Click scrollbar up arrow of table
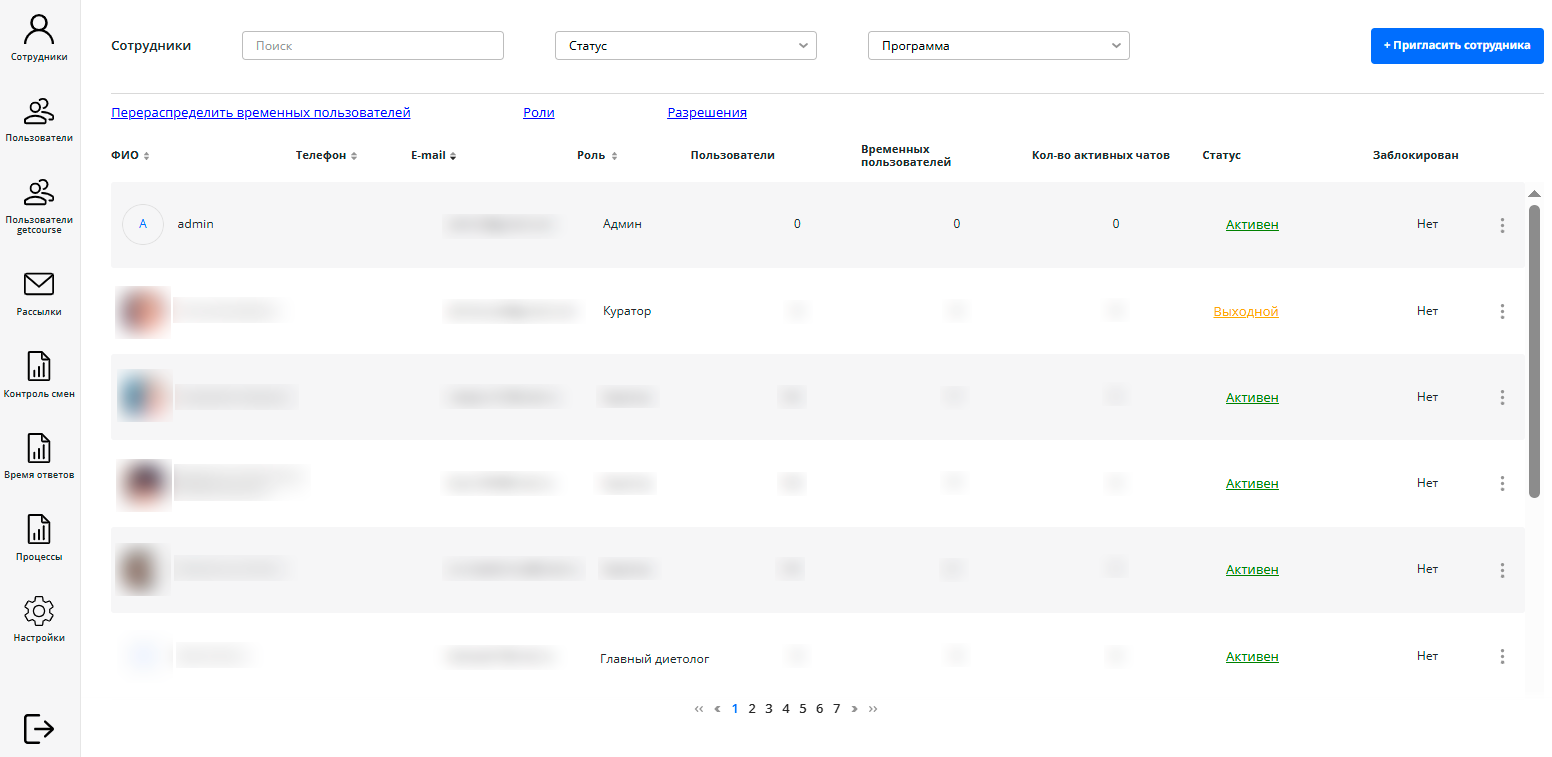Image resolution: width=1552 pixels, height=757 pixels. coord(1535,193)
